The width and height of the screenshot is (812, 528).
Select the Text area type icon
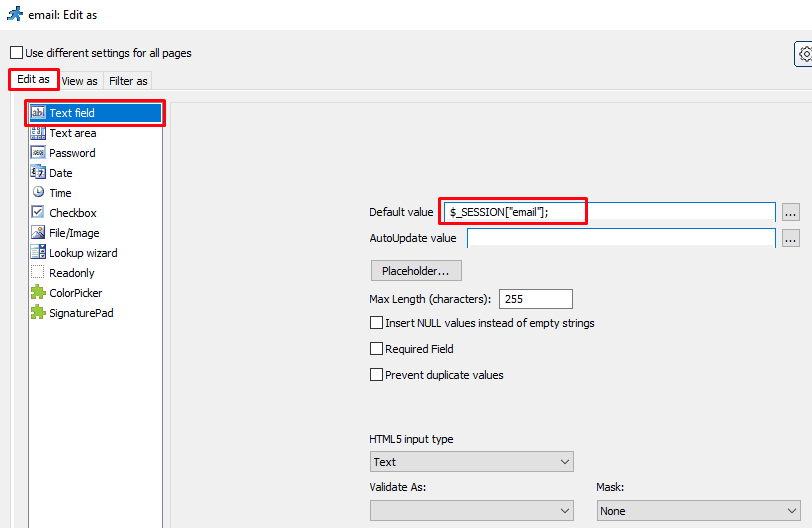tap(38, 133)
